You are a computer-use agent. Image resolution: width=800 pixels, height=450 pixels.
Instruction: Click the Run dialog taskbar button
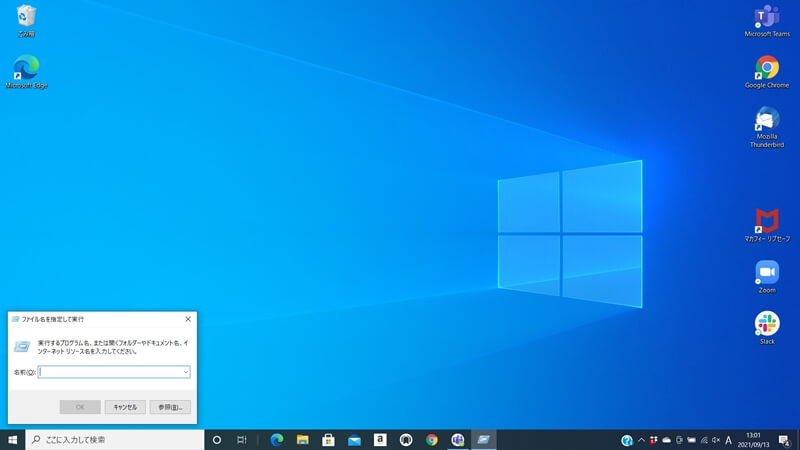(484, 440)
